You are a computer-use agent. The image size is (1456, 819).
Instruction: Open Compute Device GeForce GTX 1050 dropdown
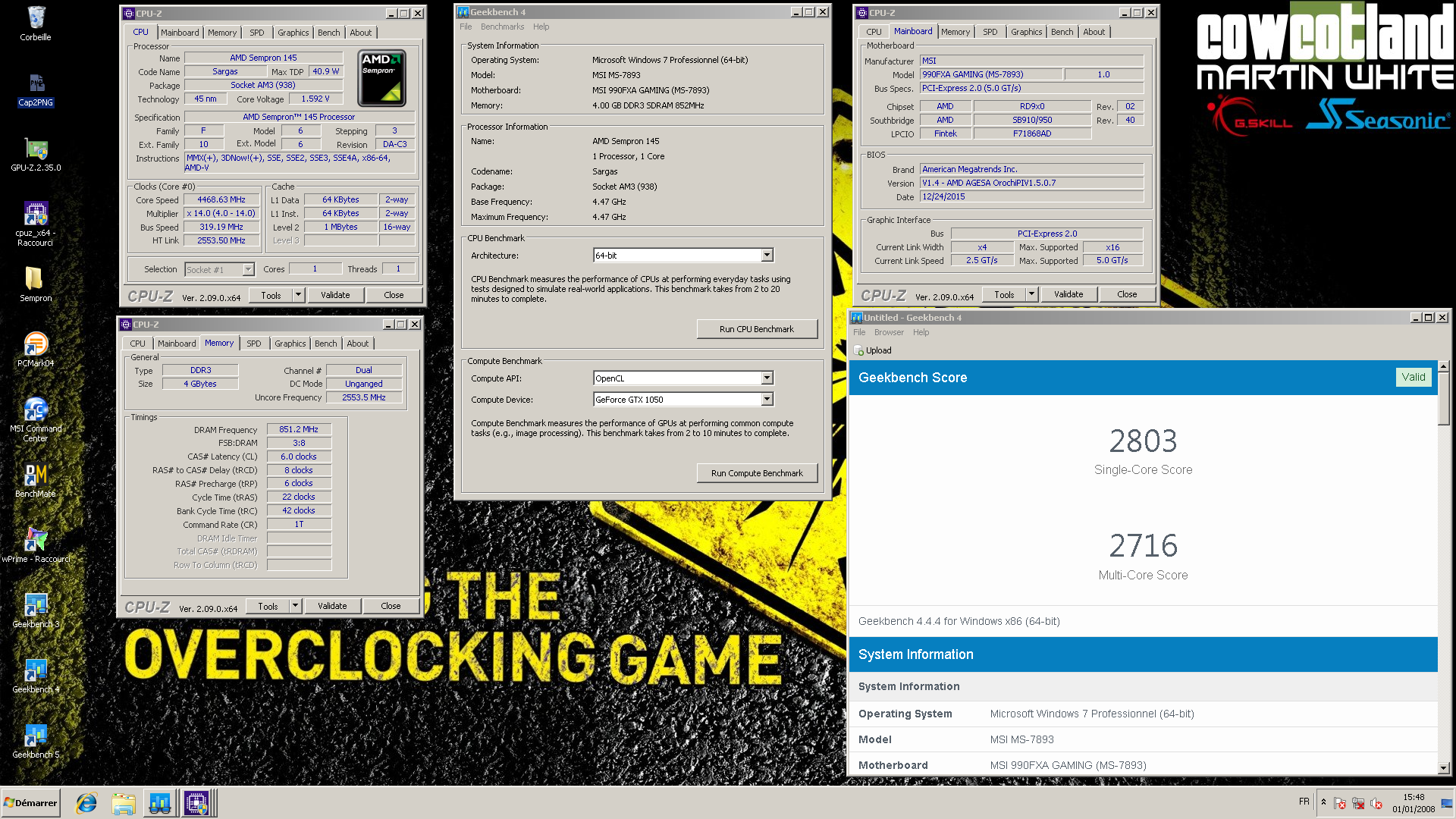(x=767, y=400)
